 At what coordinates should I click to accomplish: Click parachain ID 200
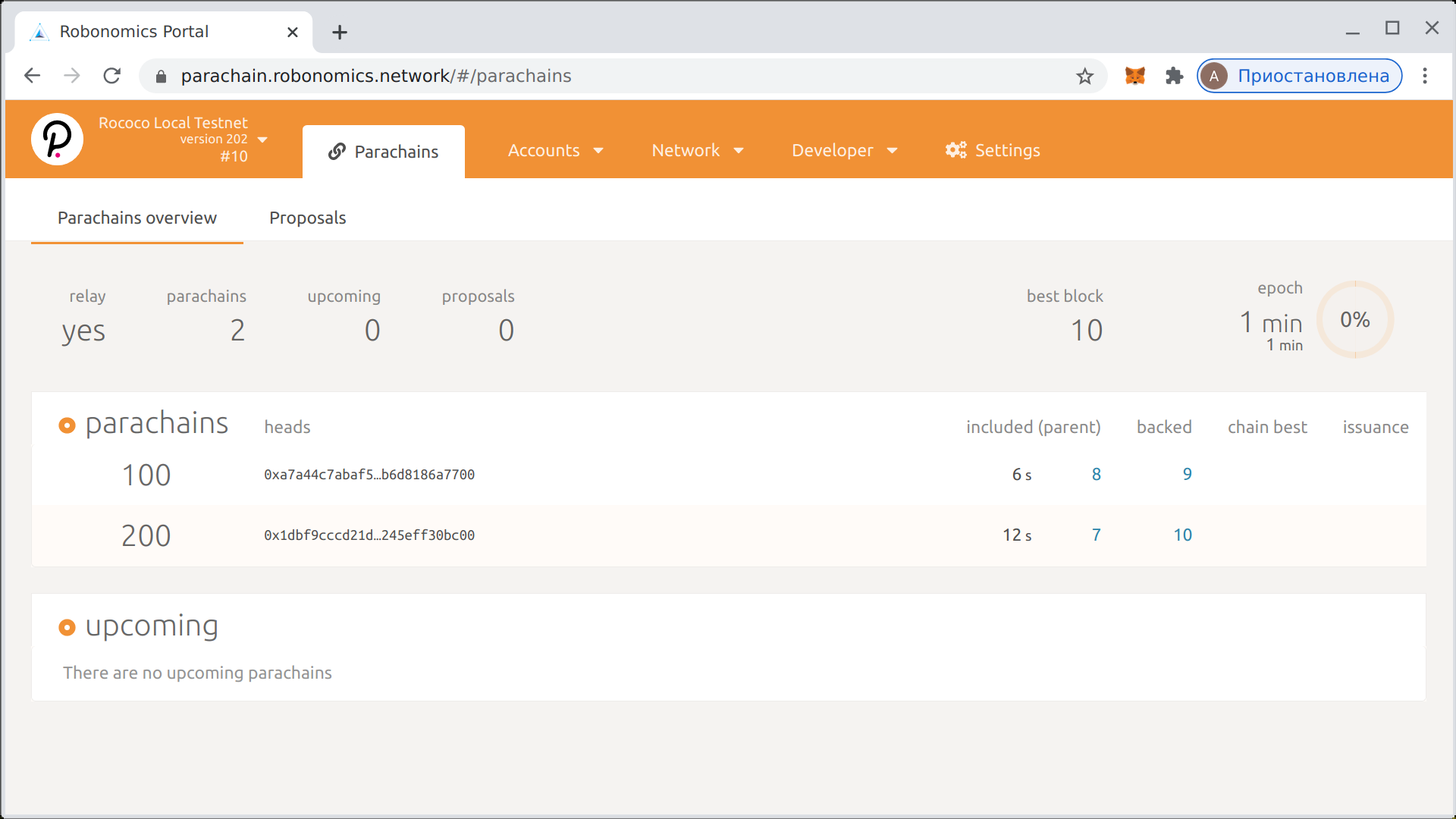146,536
